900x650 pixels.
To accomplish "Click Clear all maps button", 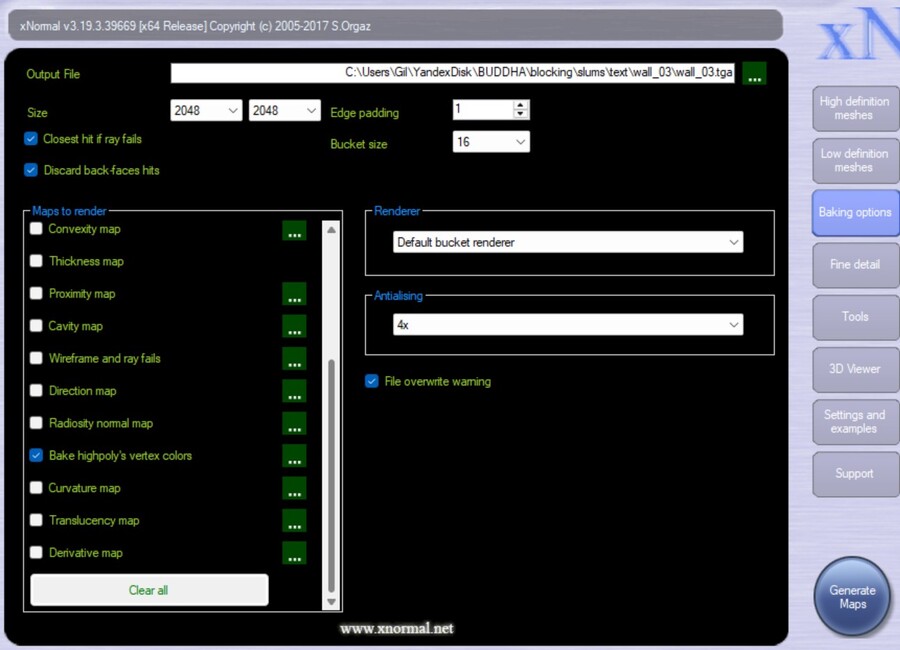I will point(149,590).
